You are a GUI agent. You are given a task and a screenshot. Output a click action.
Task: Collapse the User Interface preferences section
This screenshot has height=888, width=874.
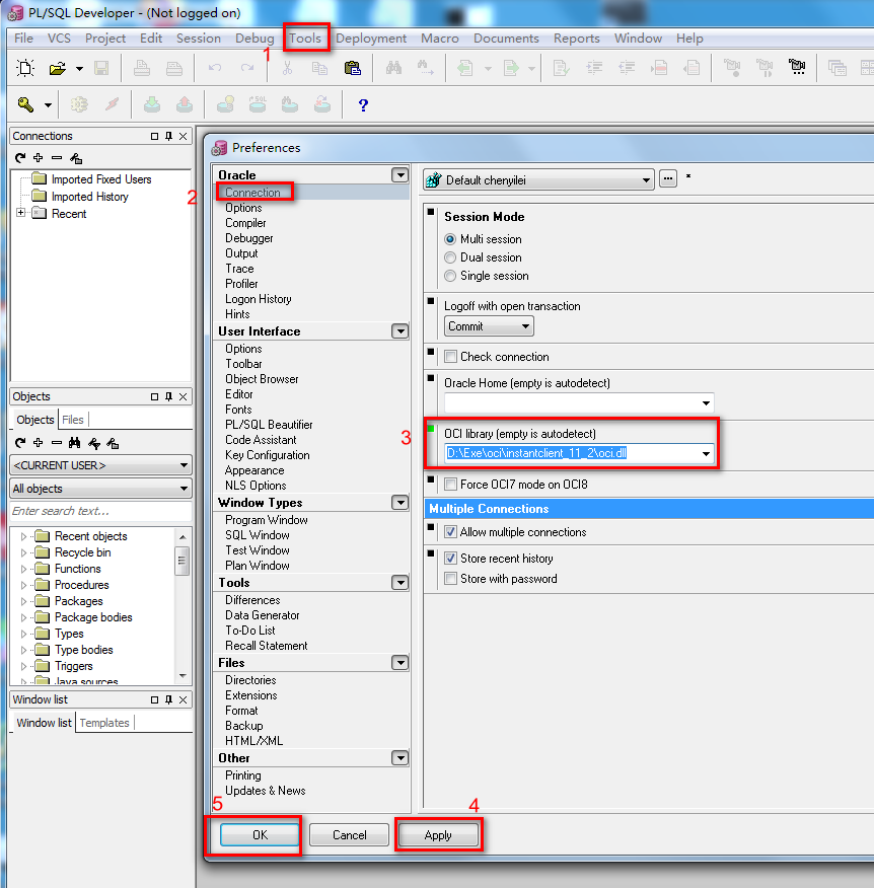point(400,331)
